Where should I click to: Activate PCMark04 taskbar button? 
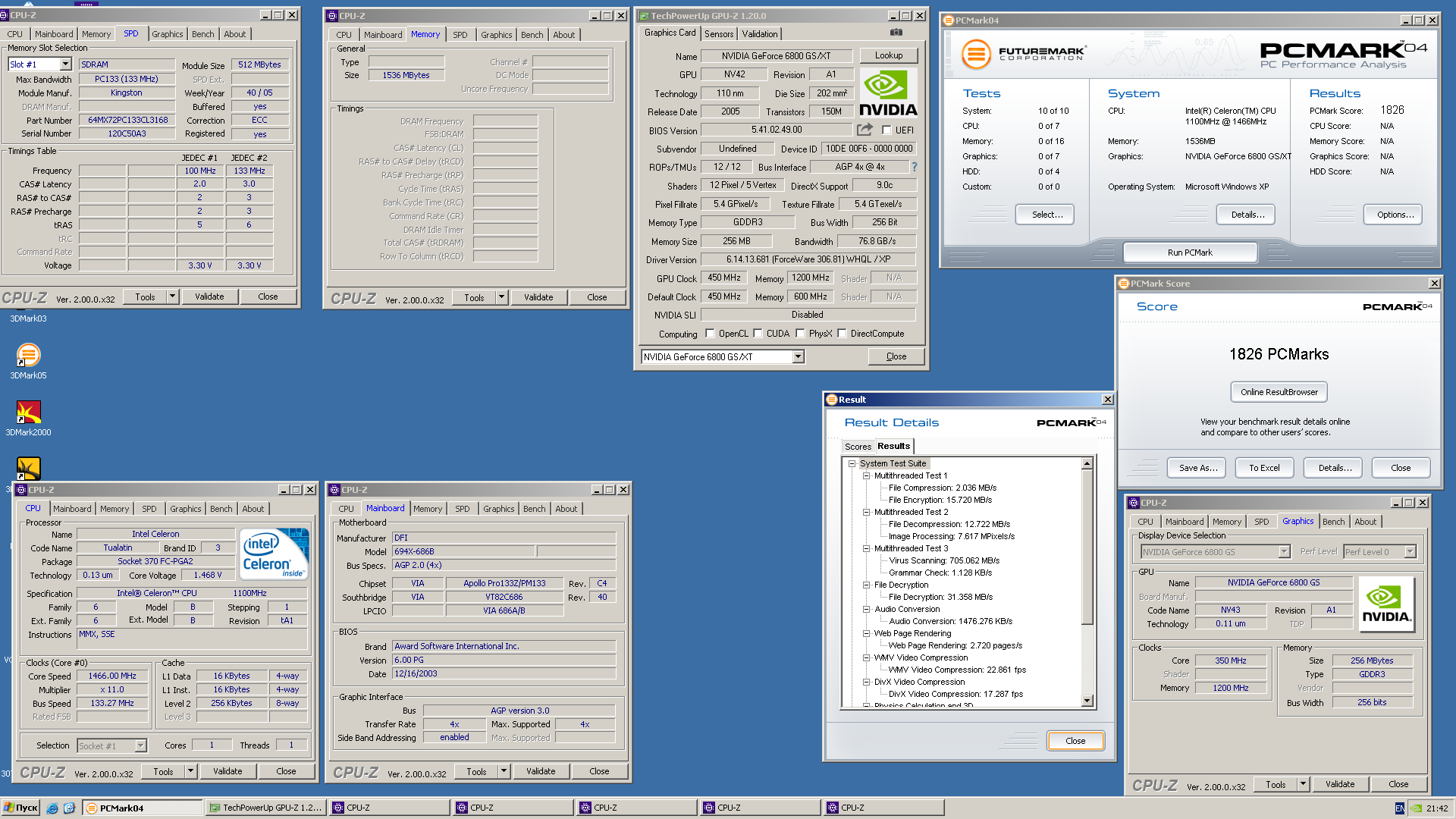(x=141, y=808)
